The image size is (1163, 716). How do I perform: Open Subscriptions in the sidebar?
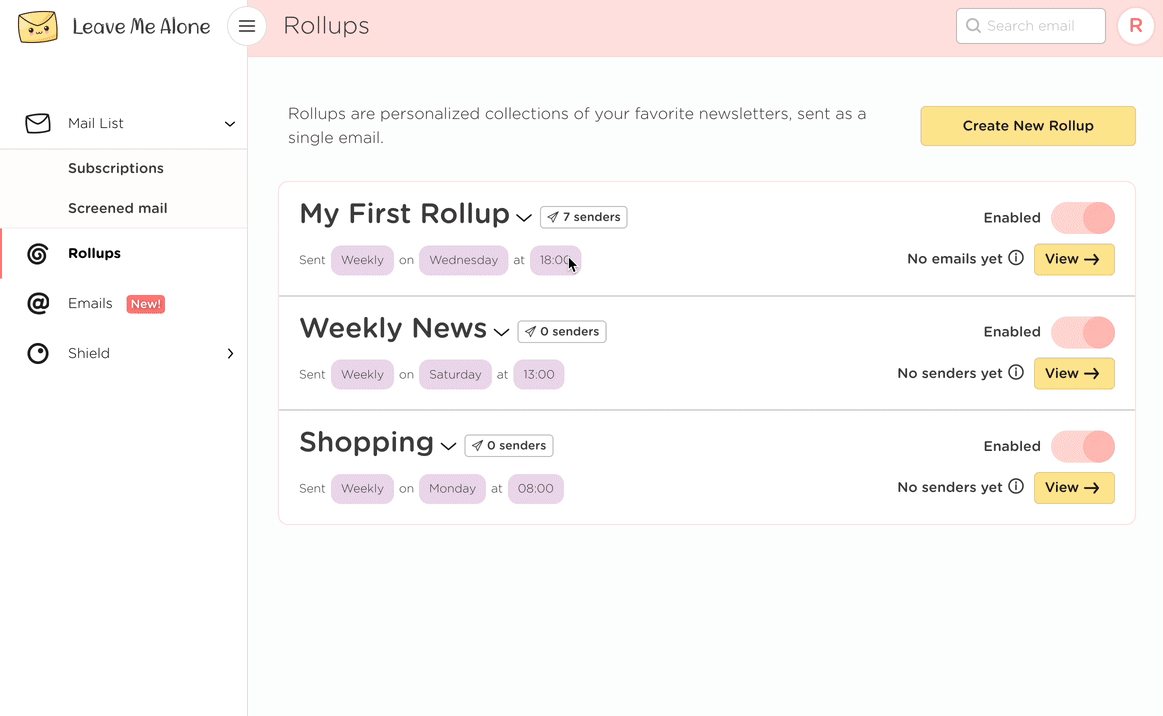116,169
